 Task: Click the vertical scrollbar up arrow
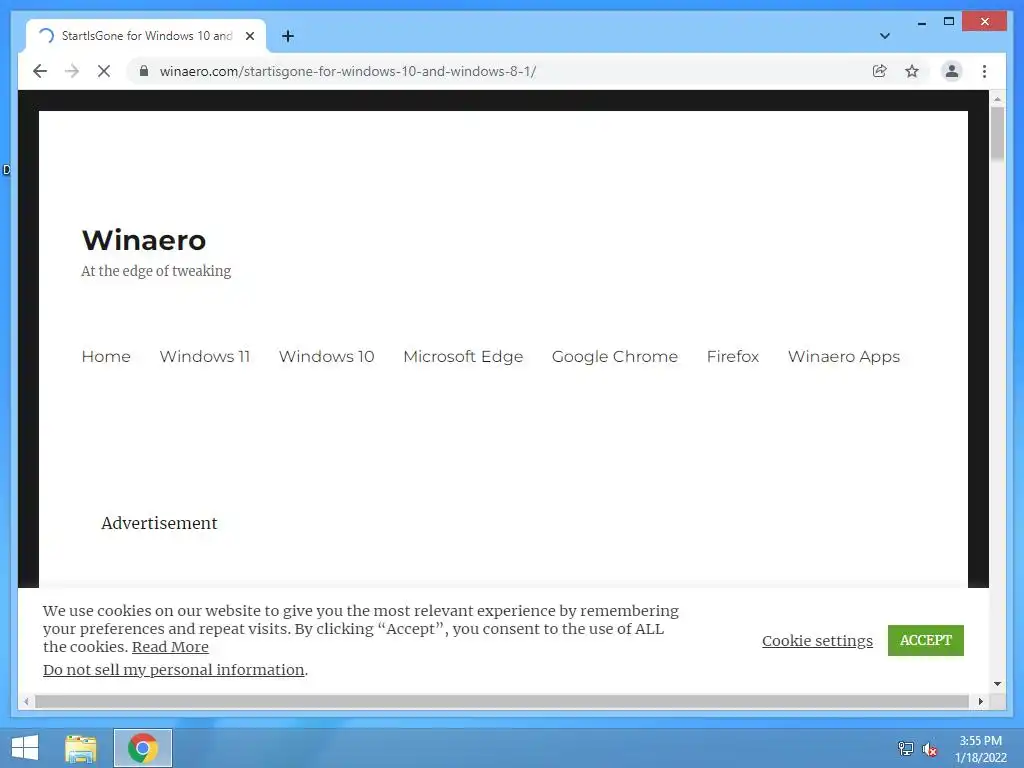point(997,99)
